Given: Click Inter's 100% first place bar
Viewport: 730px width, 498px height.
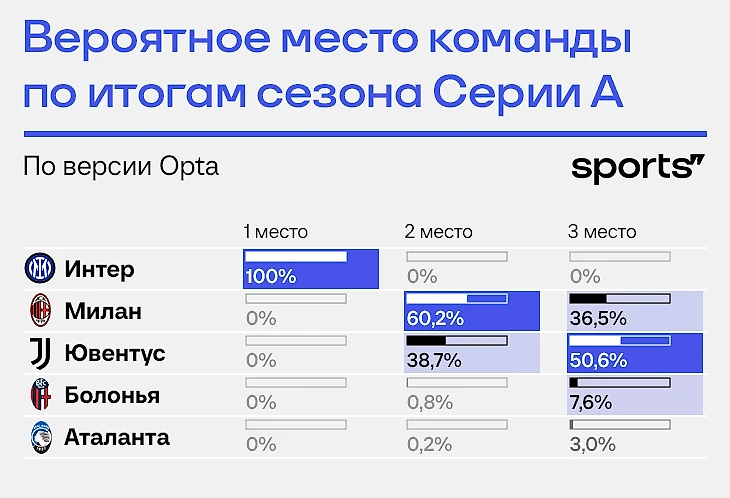Looking at the screenshot, I should 310,268.
